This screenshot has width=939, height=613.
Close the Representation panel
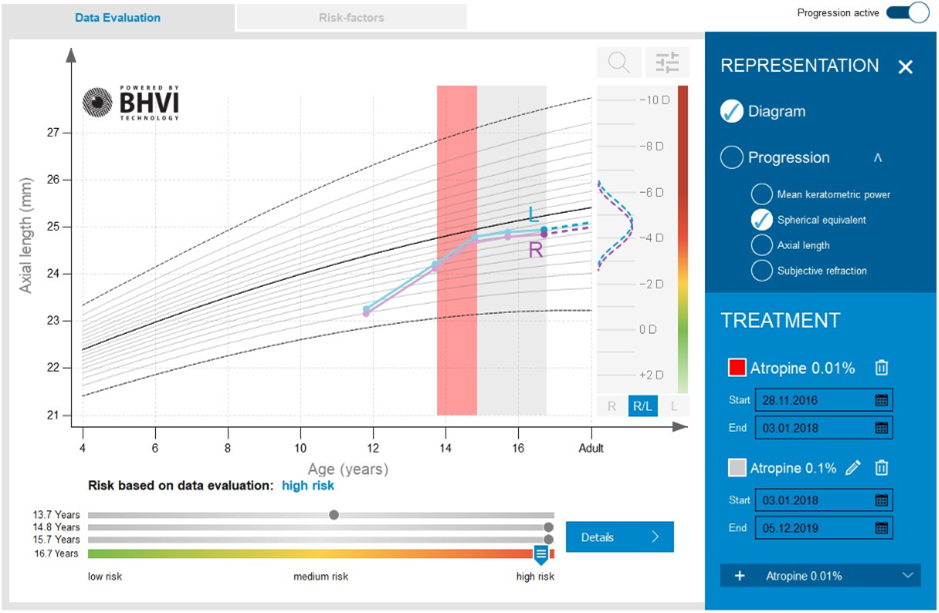905,67
